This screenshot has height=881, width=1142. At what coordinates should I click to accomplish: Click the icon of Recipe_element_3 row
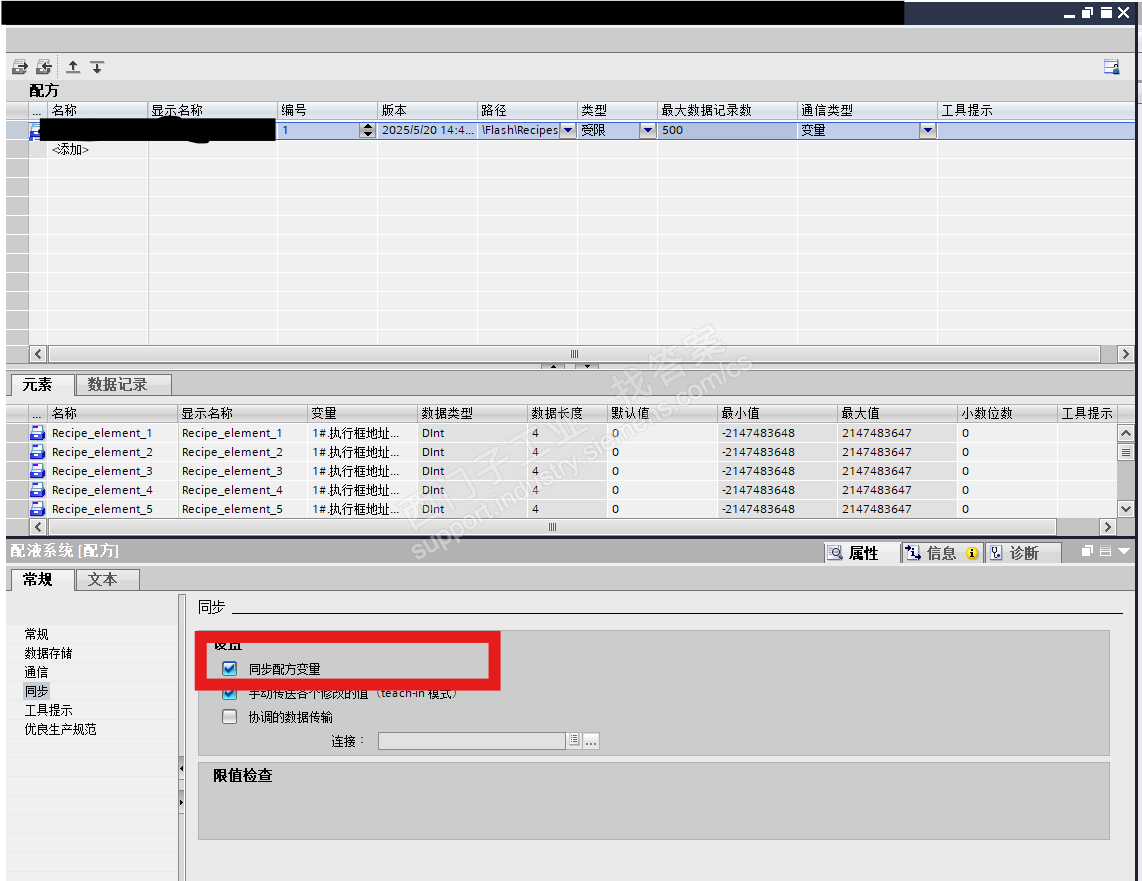(37, 470)
